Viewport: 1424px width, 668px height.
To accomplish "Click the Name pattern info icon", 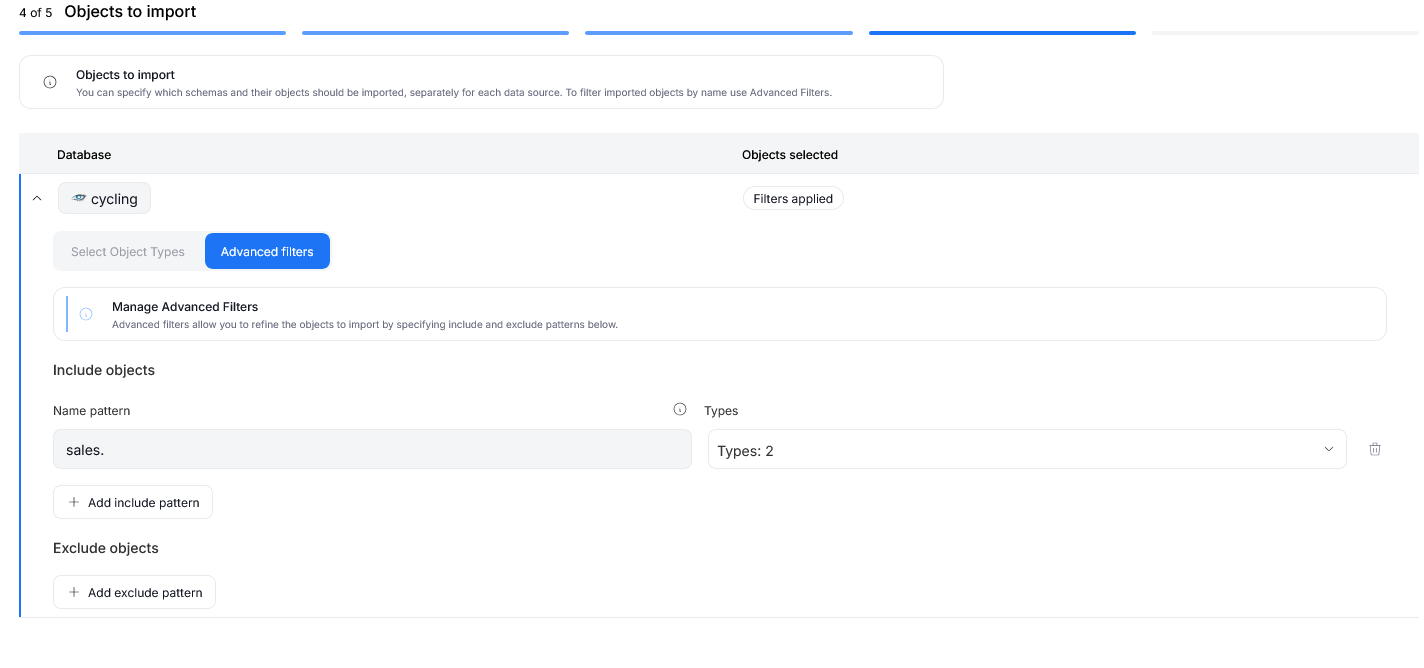I will [x=680, y=409].
